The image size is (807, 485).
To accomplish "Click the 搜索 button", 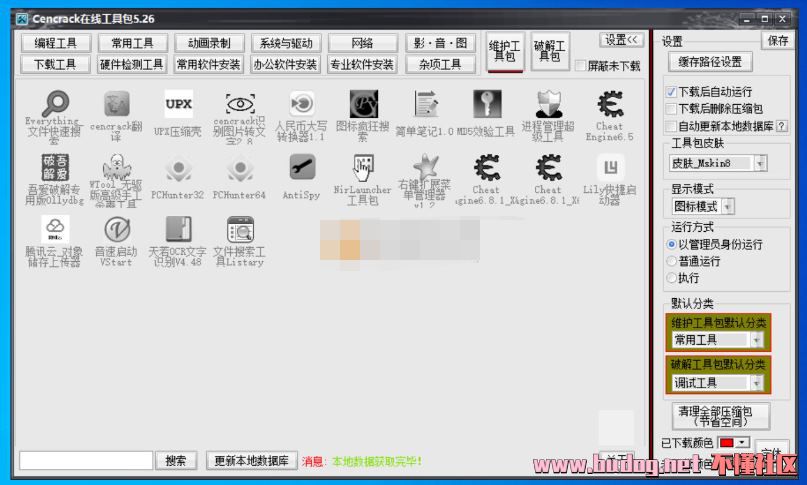I will click(176, 460).
